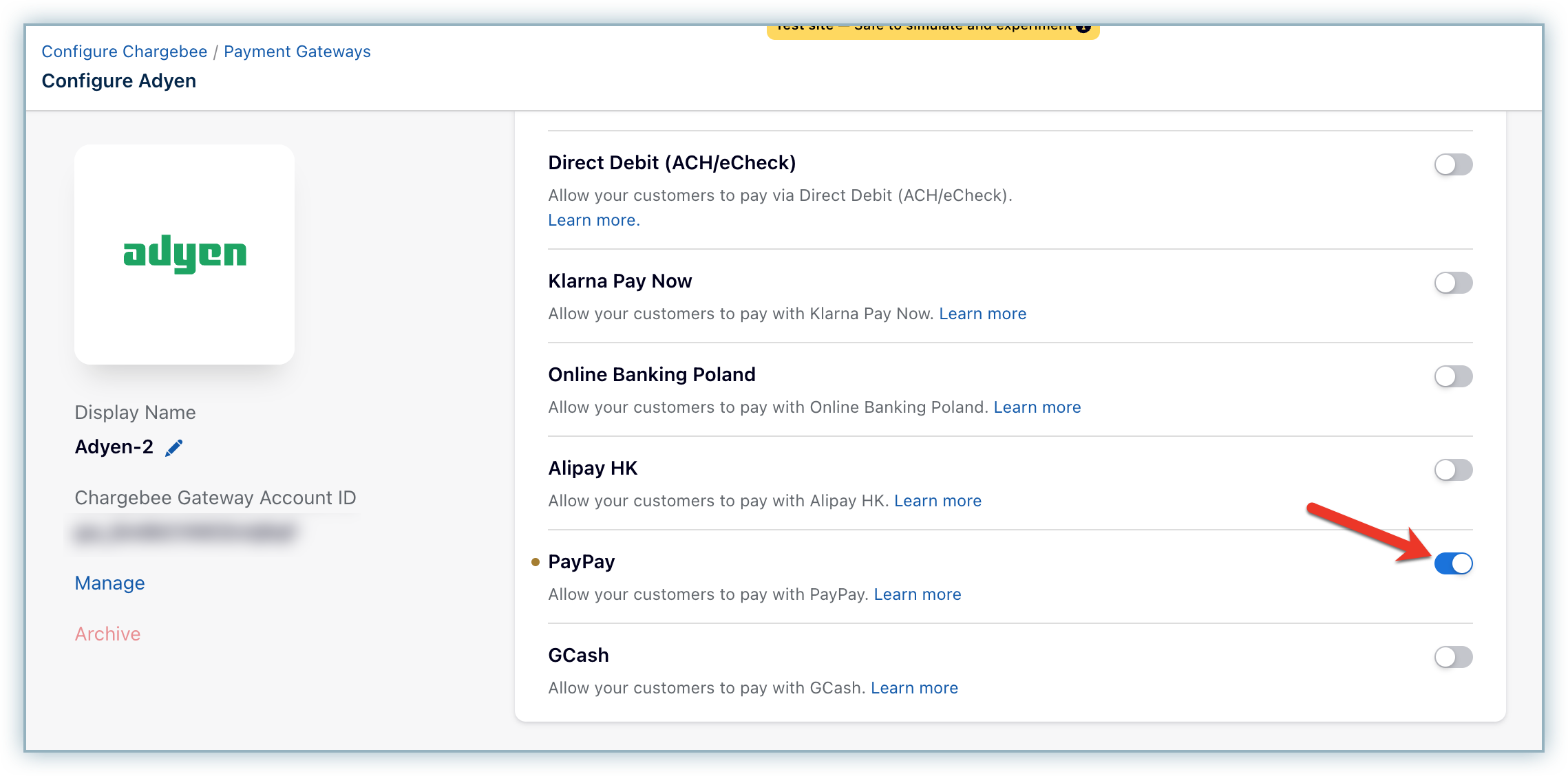Select the Configure Adyen page title

(x=119, y=81)
